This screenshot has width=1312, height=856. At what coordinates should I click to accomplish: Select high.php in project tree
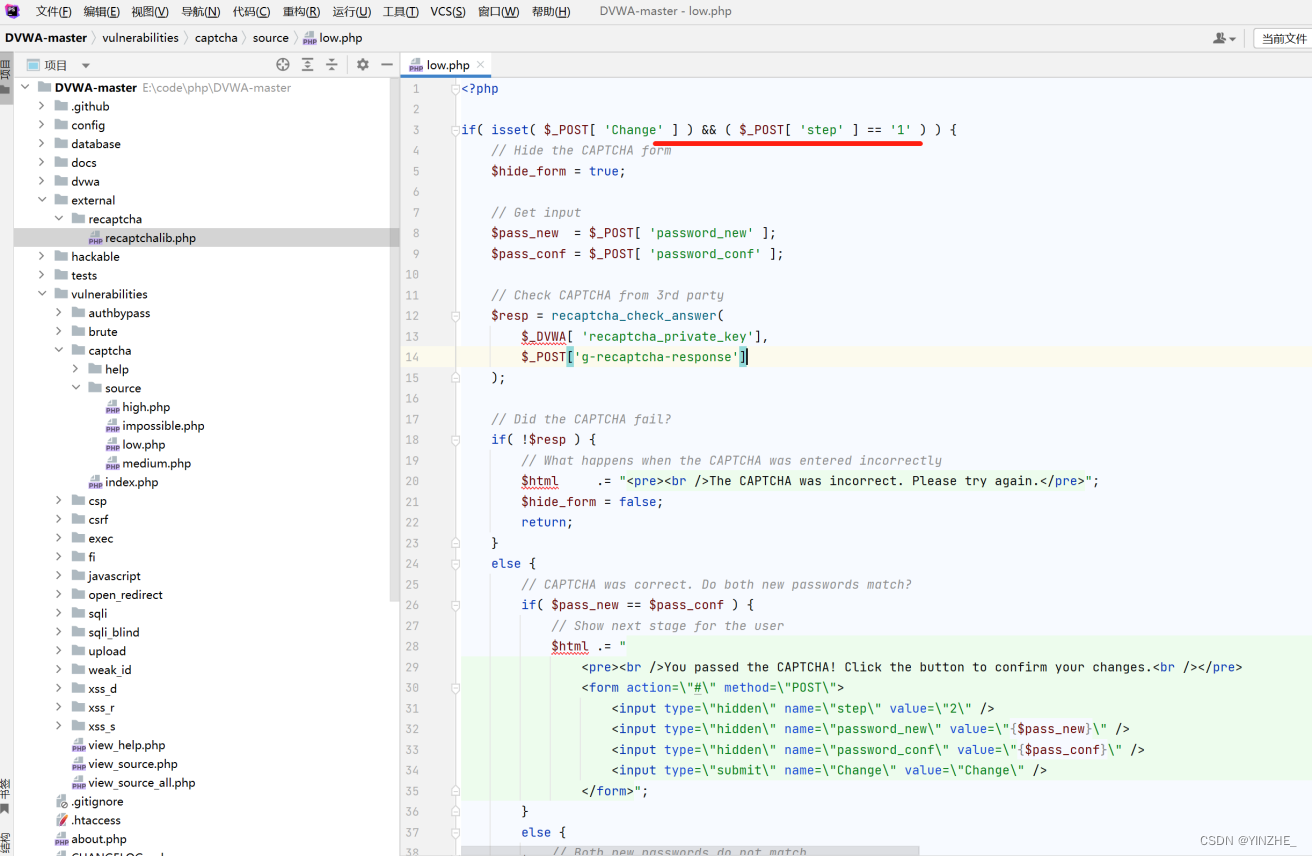click(x=146, y=407)
